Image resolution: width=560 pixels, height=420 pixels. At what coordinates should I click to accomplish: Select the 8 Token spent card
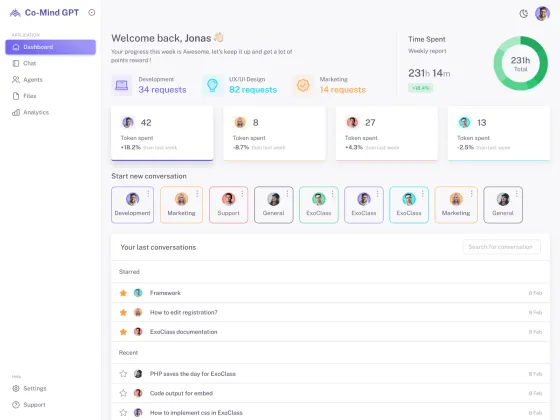point(274,134)
